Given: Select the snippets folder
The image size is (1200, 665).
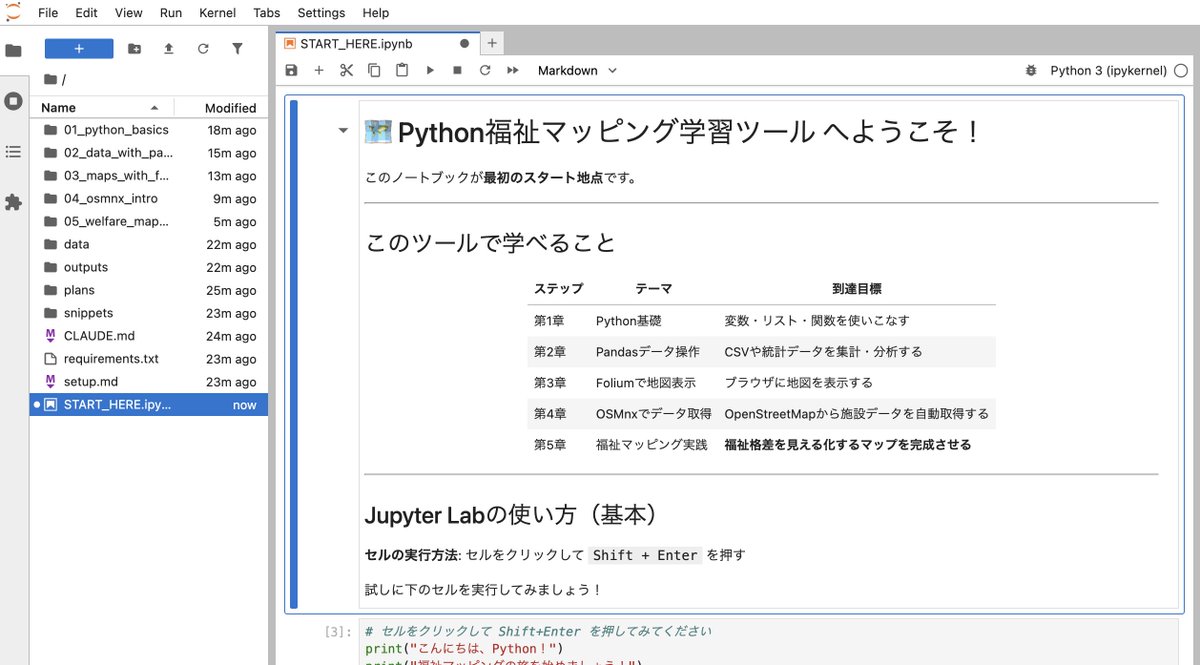Looking at the screenshot, I should pyautogui.click(x=149, y=314).
